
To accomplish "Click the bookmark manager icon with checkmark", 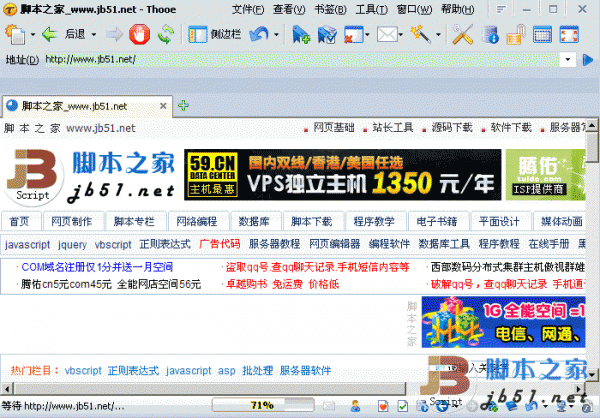I will pyautogui.click(x=327, y=34).
